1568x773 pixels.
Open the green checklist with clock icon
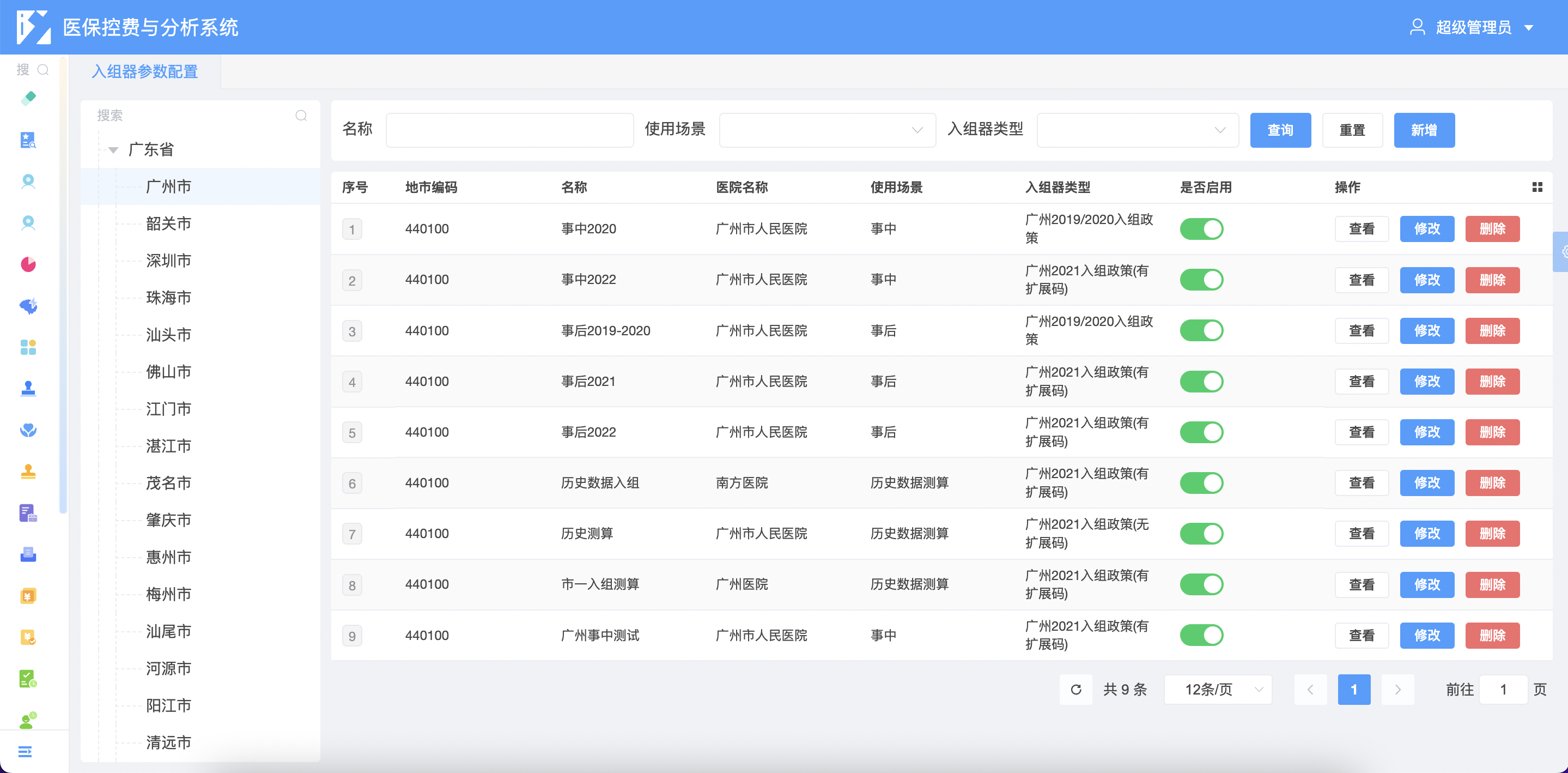tap(28, 679)
